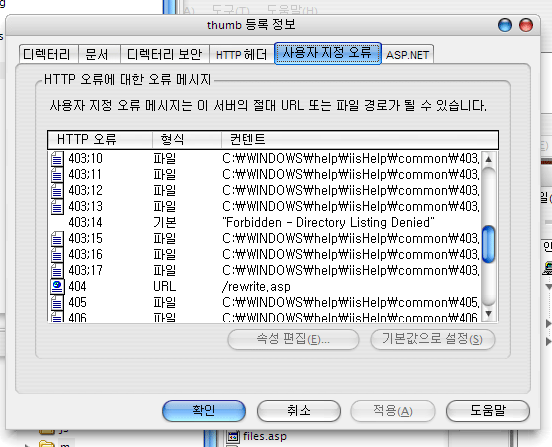552x447 pixels.
Task: Select the 403;10 file icon
Action: point(57,159)
